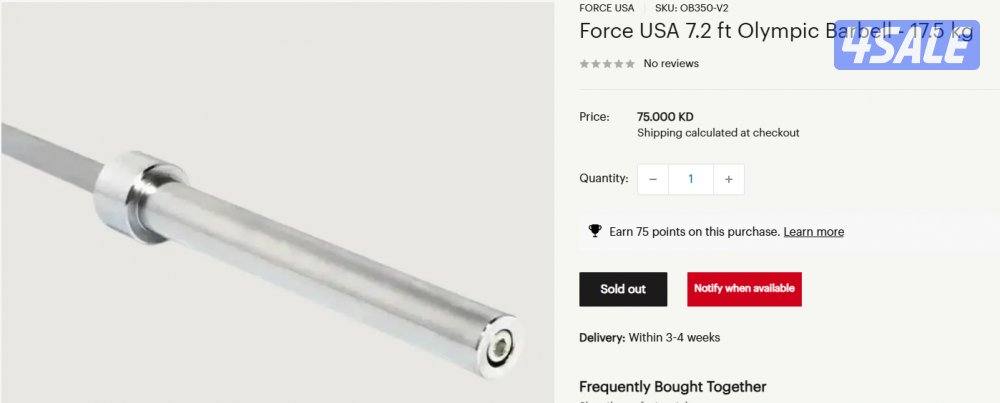1000x403 pixels.
Task: Click the fifth empty rating star
Action: point(630,64)
